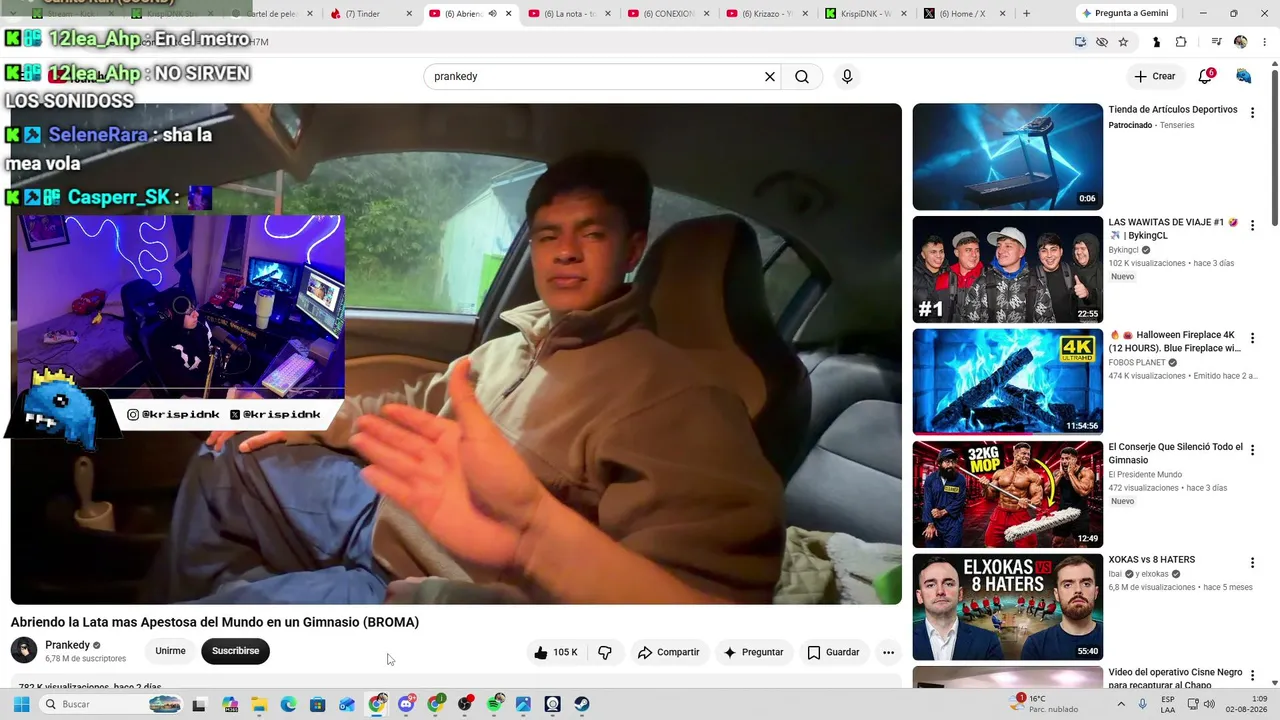Open YouTube notifications bell
This screenshot has height=720, width=1280.
(1205, 76)
